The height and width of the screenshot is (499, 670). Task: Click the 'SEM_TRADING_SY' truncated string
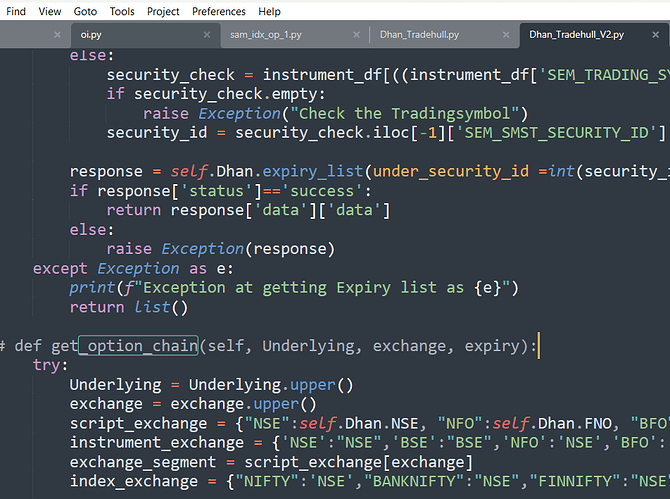(604, 75)
